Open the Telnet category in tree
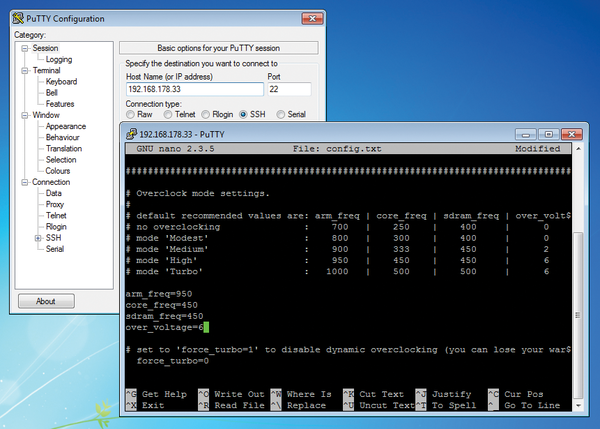Screen dimensions: 600x429 tap(56, 215)
